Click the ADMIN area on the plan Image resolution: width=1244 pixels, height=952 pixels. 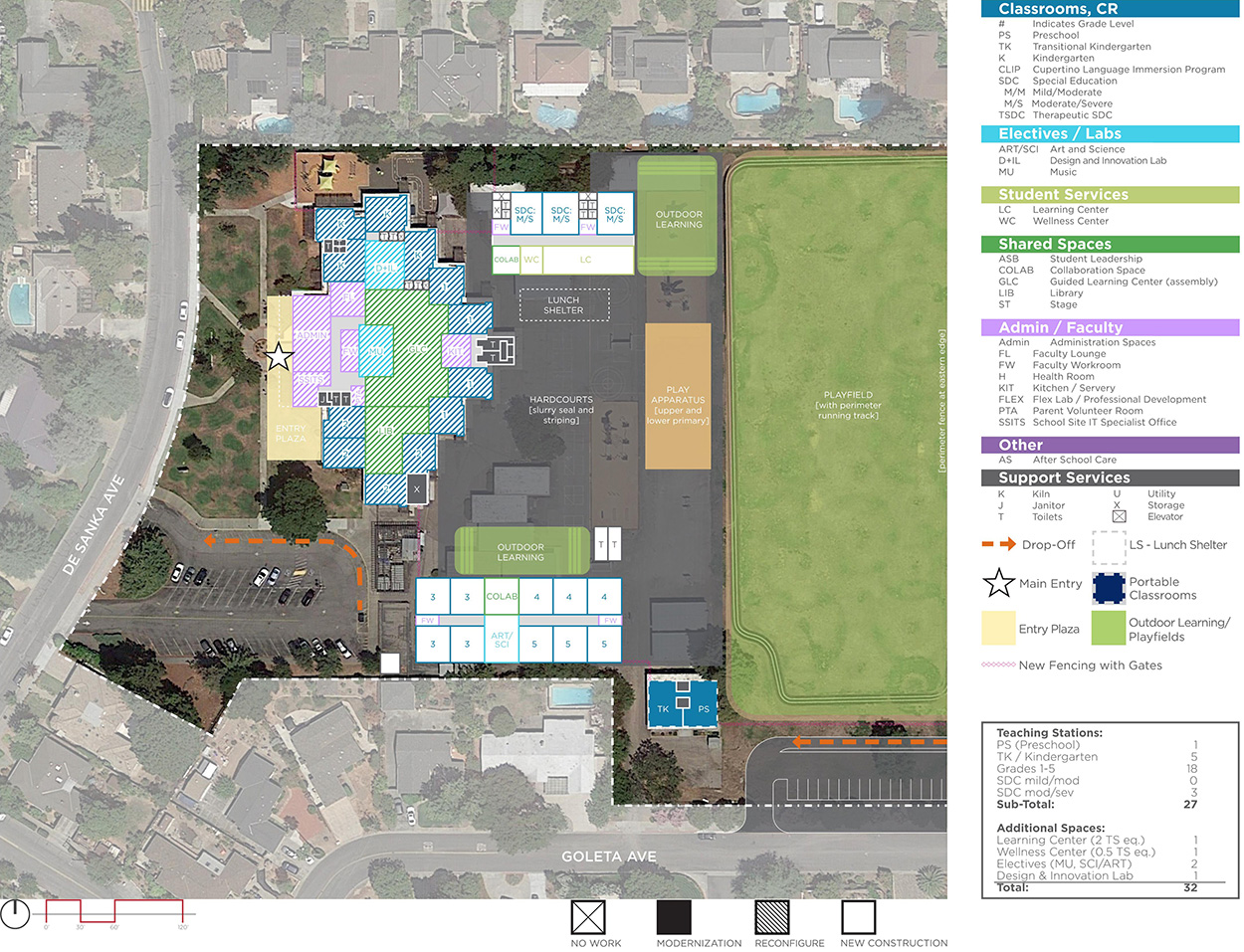click(312, 335)
